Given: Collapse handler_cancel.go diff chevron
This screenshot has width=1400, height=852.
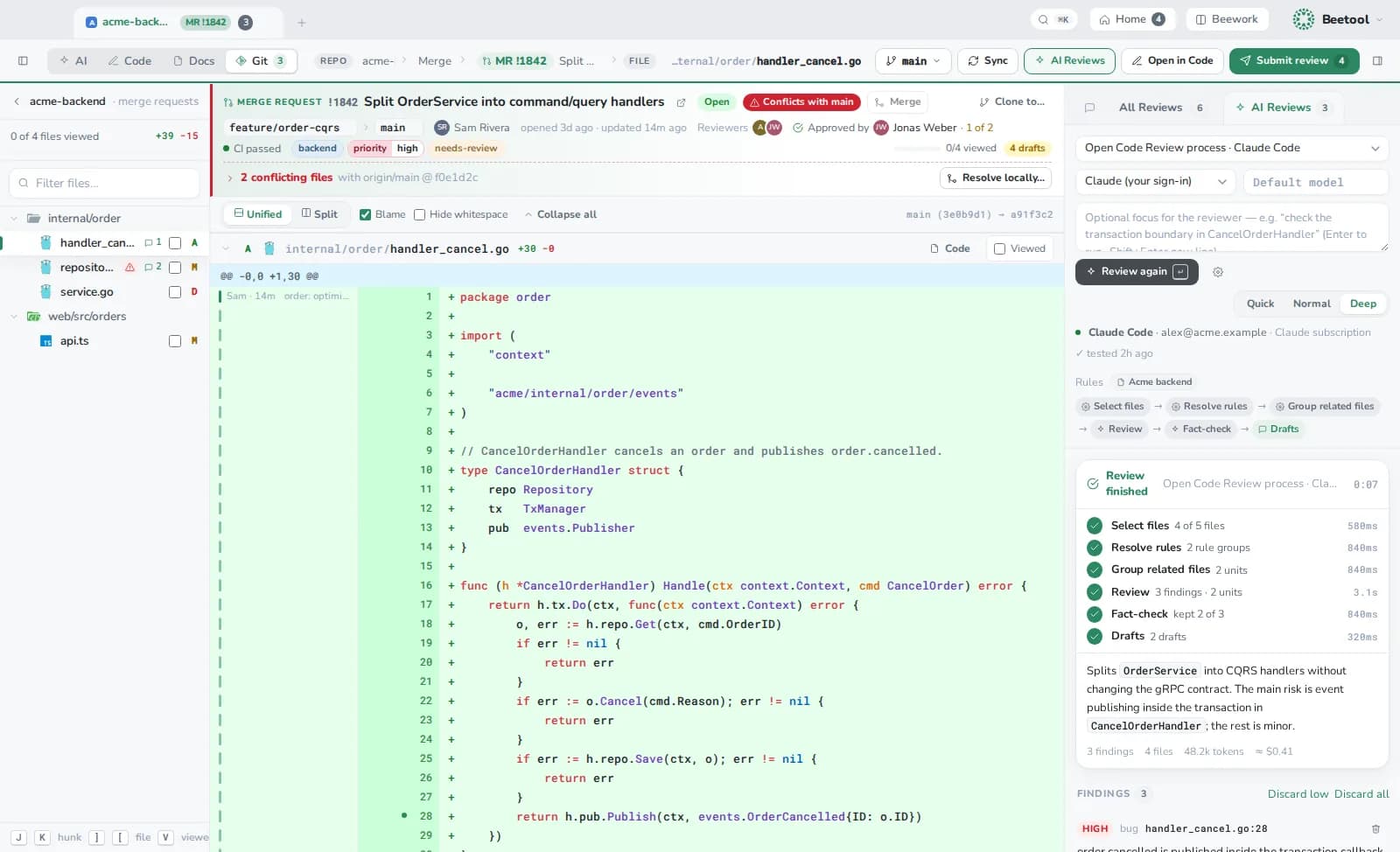Looking at the screenshot, I should pos(226,248).
